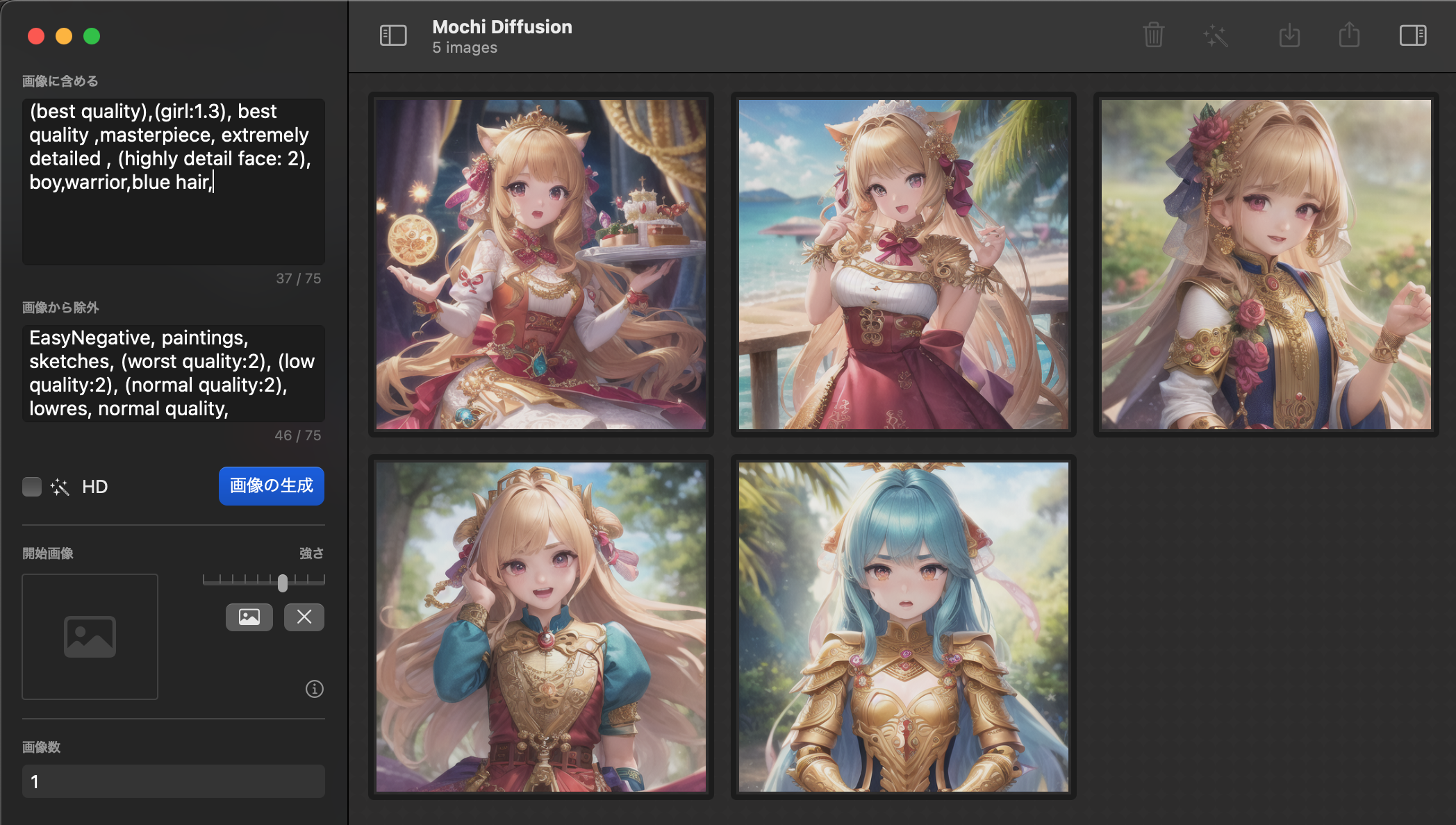Click the save image download icon

point(1289,35)
